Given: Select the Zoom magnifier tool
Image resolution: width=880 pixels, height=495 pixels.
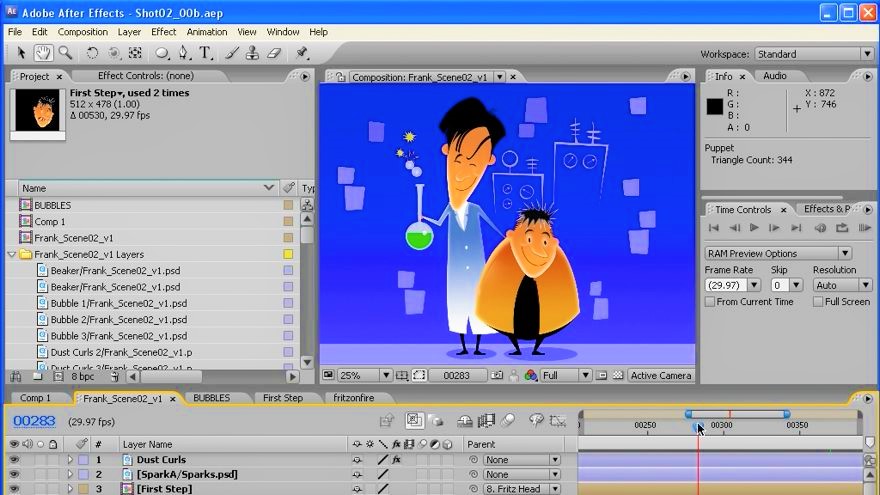Looking at the screenshot, I should pyautogui.click(x=66, y=53).
